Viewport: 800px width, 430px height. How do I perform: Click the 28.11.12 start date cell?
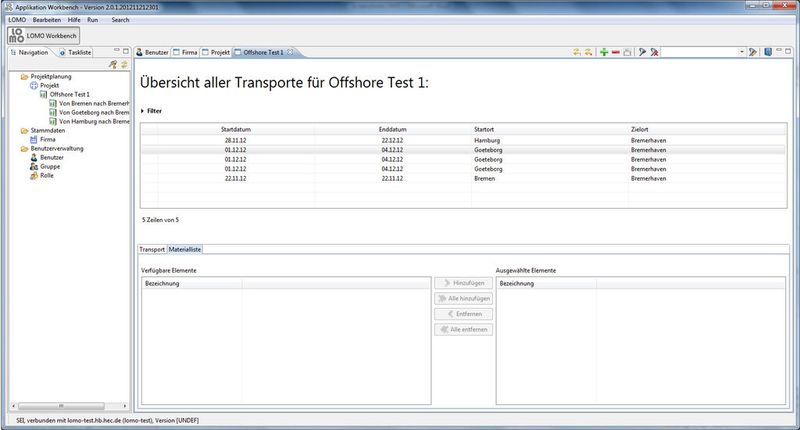click(x=236, y=140)
